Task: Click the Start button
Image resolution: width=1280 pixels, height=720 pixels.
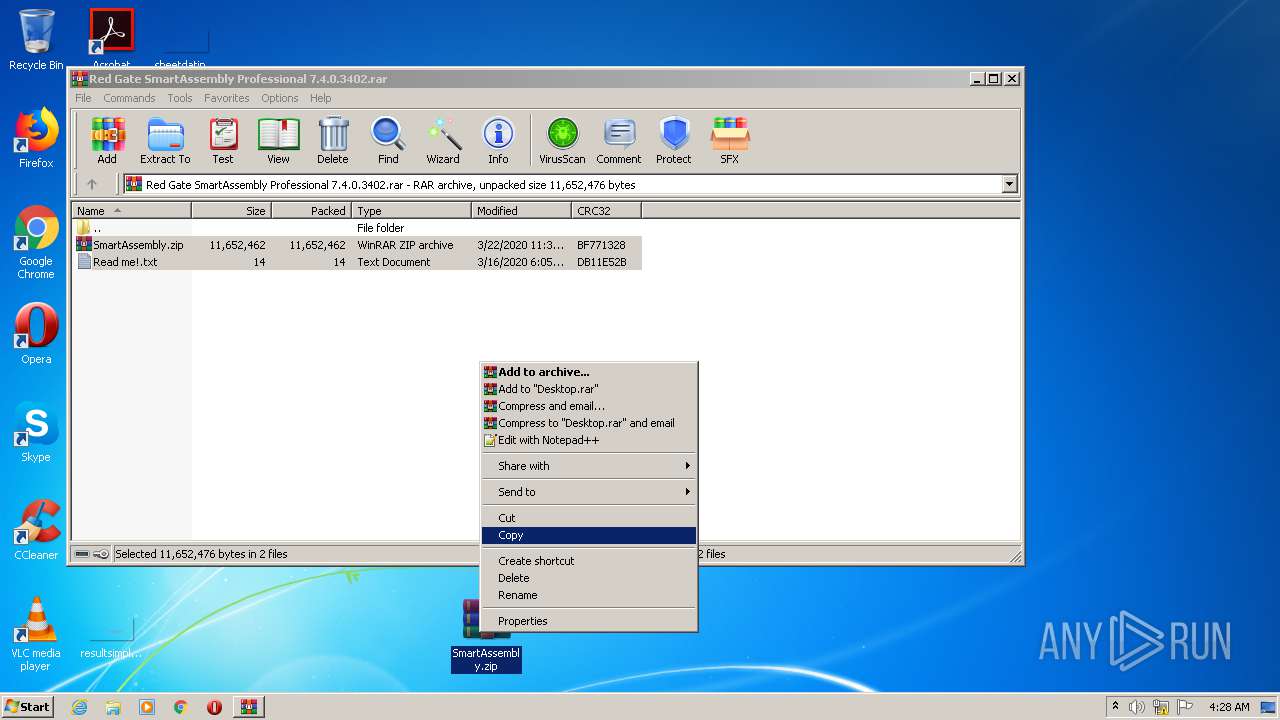Action: click(x=27, y=707)
